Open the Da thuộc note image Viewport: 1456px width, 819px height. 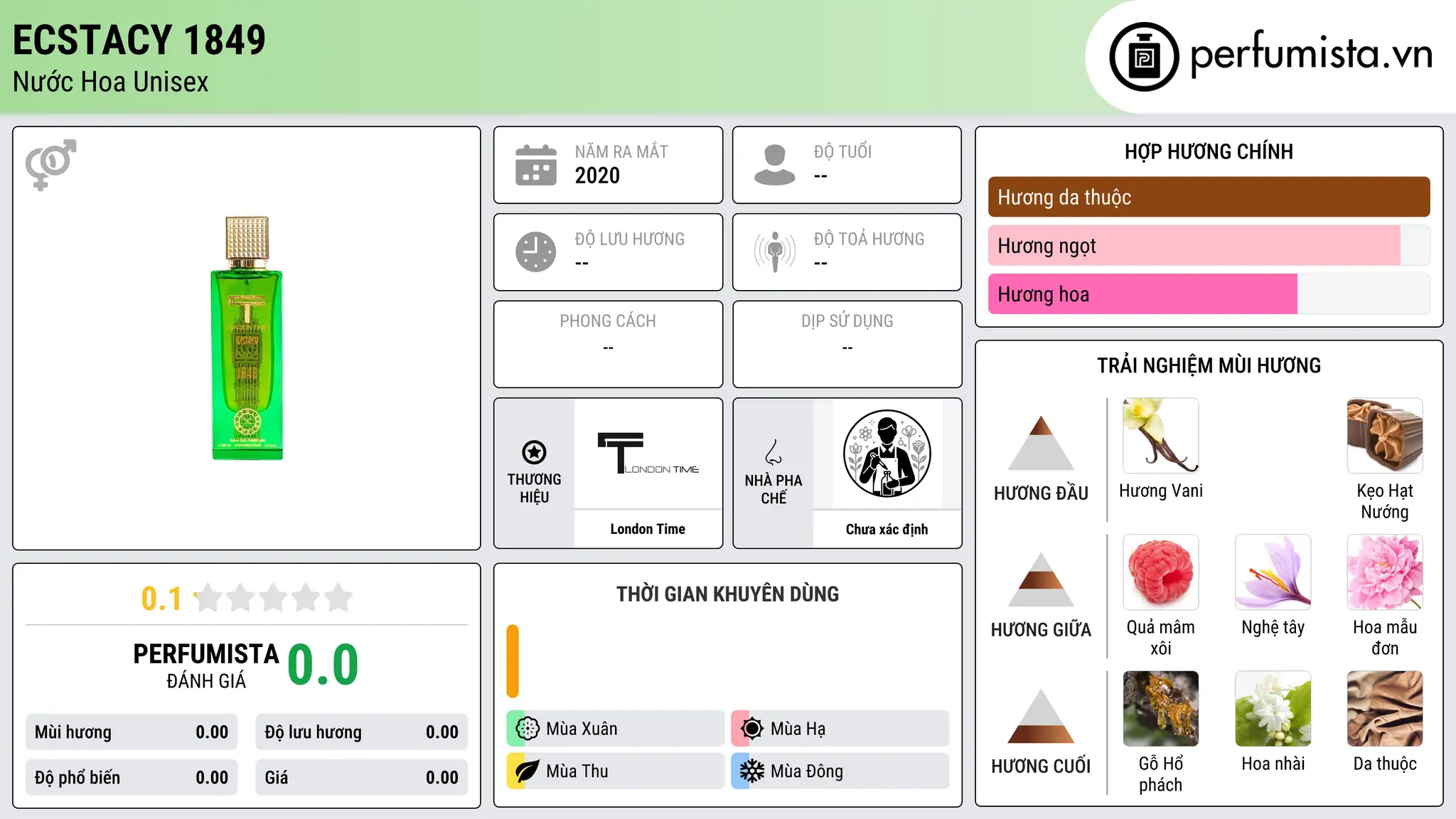(1385, 708)
